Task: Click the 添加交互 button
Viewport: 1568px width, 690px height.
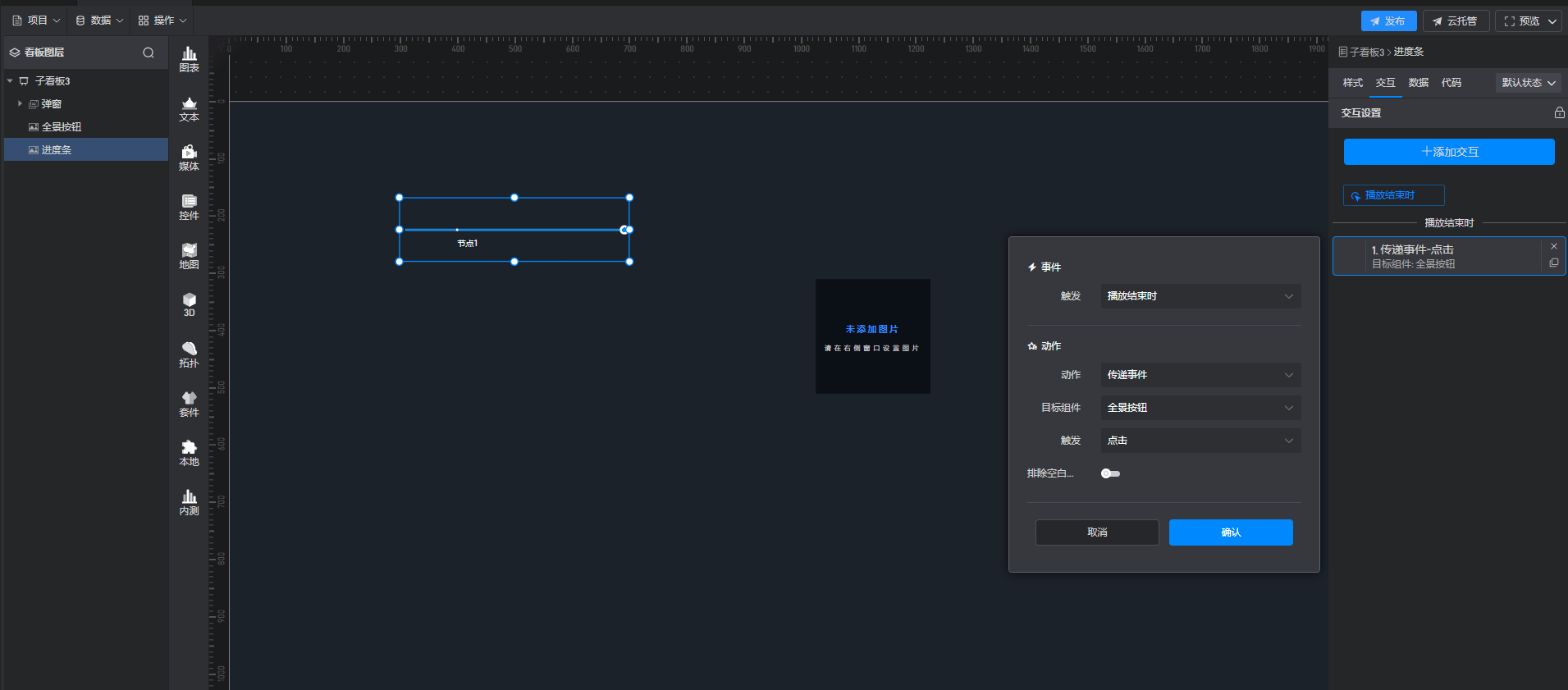Action: pyautogui.click(x=1449, y=152)
